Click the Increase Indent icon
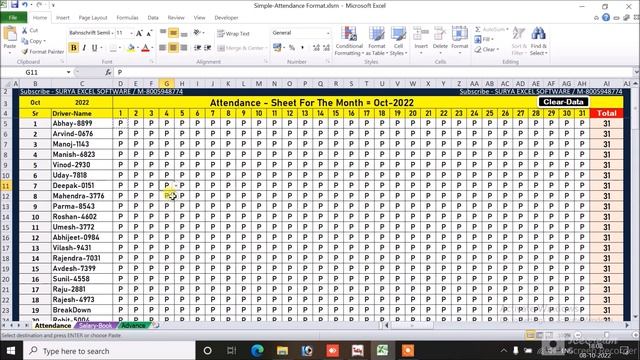 coord(208,48)
